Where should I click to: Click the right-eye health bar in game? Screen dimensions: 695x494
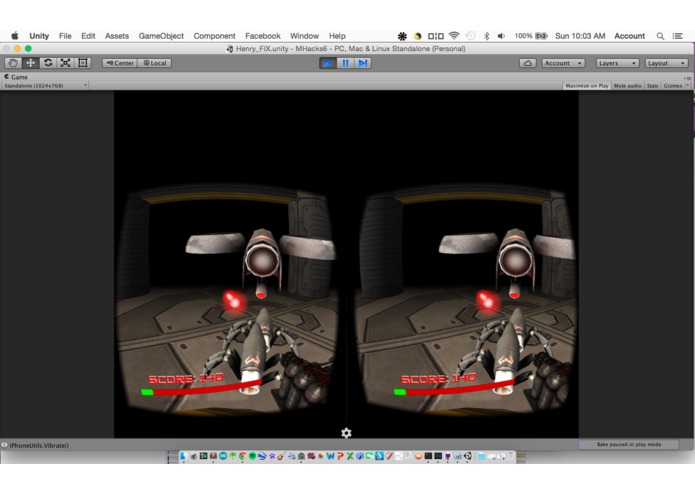(x=454, y=388)
